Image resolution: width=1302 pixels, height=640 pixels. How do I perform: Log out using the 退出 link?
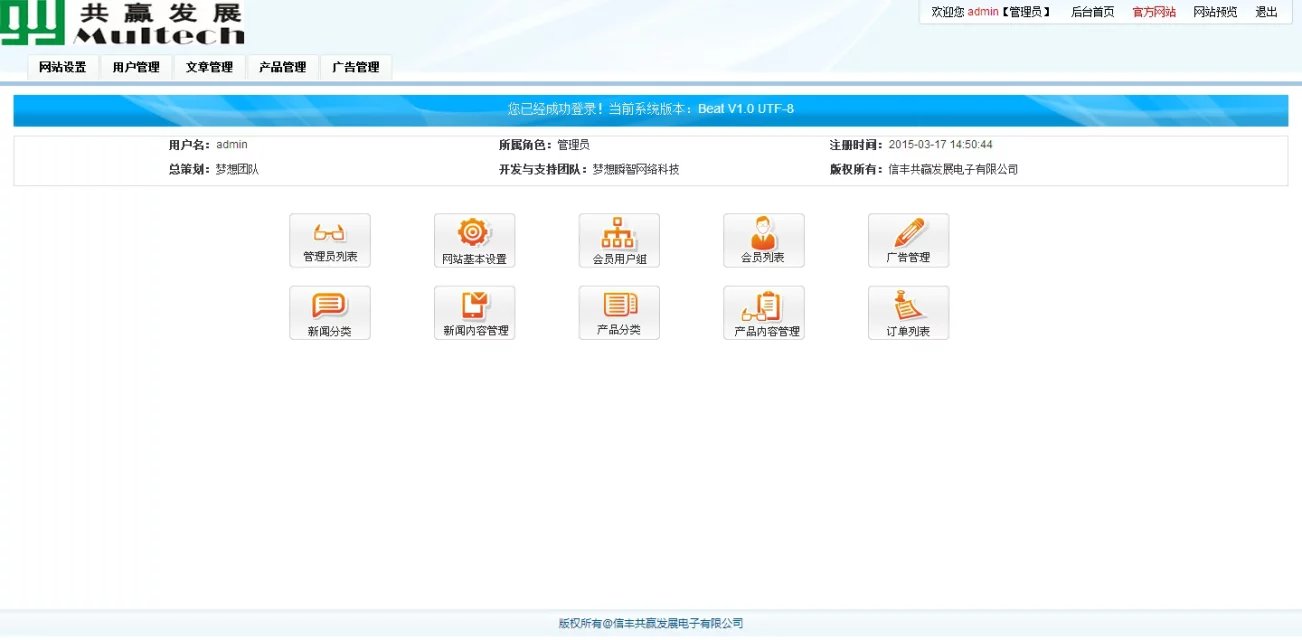(x=1266, y=12)
